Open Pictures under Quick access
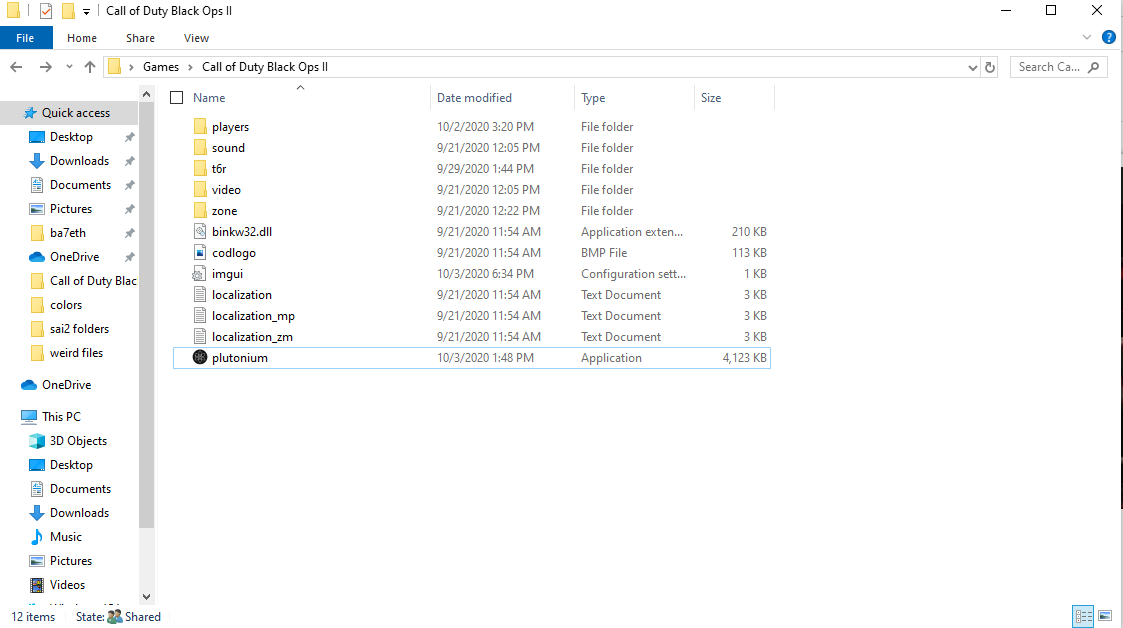Image resolution: width=1123 pixels, height=628 pixels. click(x=60, y=209)
